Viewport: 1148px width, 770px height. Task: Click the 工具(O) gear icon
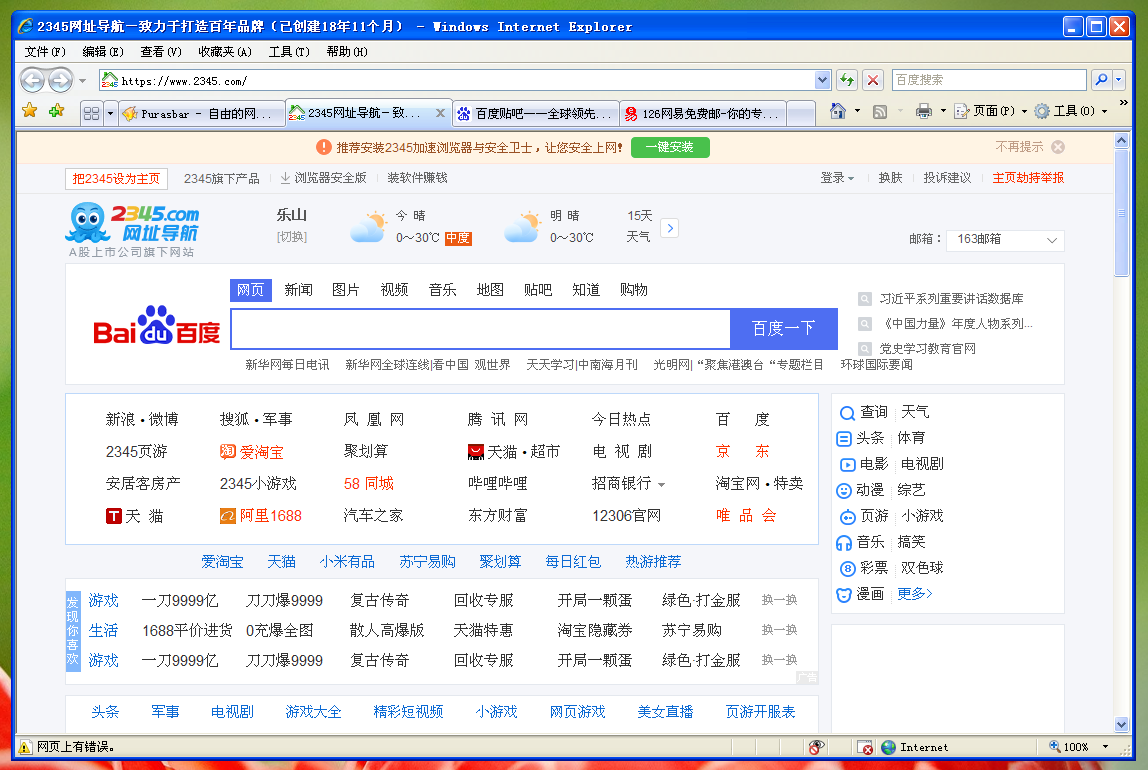point(1042,111)
